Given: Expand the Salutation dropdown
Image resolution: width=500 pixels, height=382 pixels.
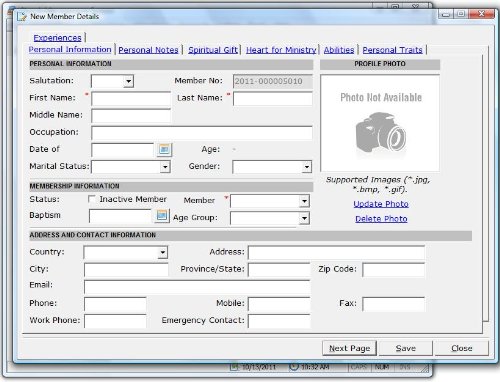Looking at the screenshot, I should [x=128, y=81].
